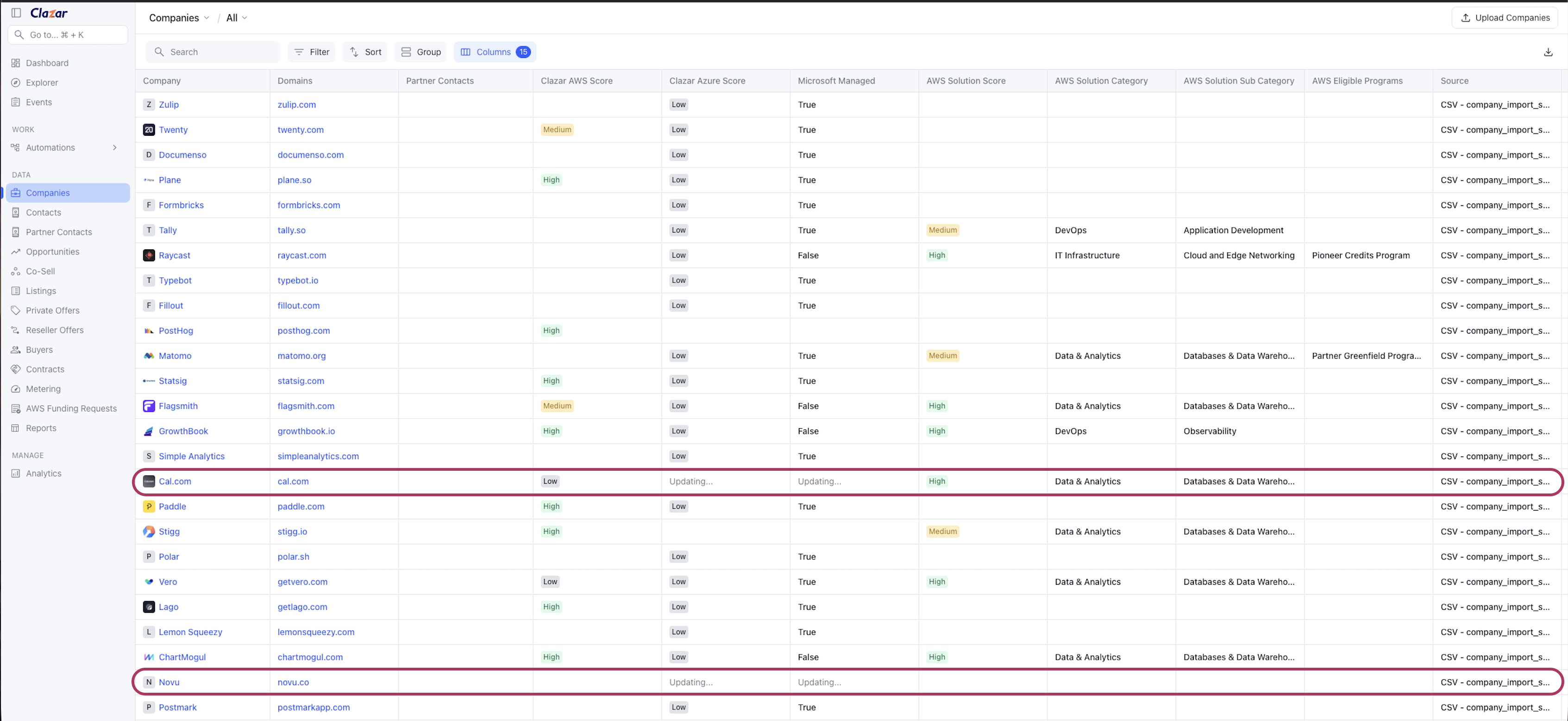This screenshot has width=1568, height=721.
Task: Click the Upload Companies button
Action: click(x=1505, y=18)
